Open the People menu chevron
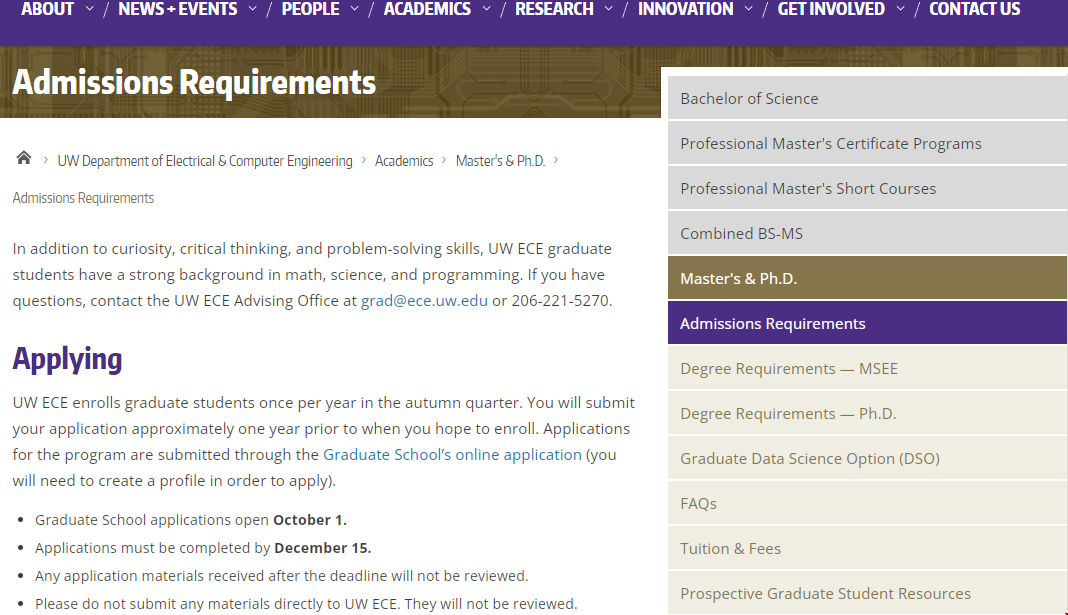Screen dimensions: 1068x615 coord(356,9)
